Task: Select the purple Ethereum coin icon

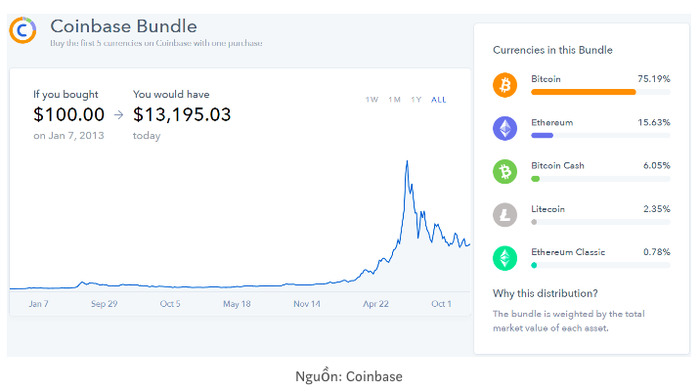Action: [x=505, y=129]
